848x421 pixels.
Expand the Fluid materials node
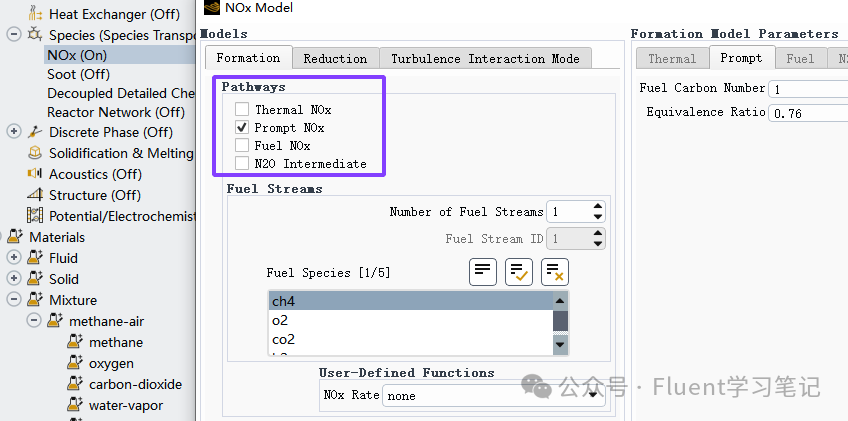14,258
